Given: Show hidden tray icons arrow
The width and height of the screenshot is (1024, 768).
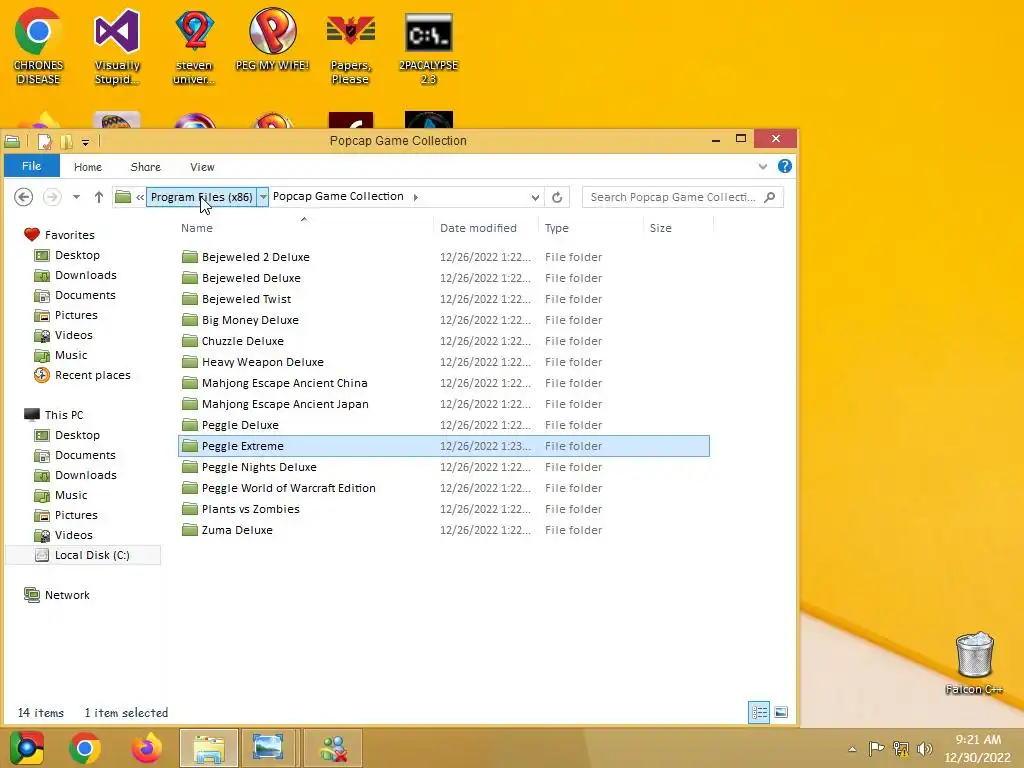Looking at the screenshot, I should tap(852, 749).
